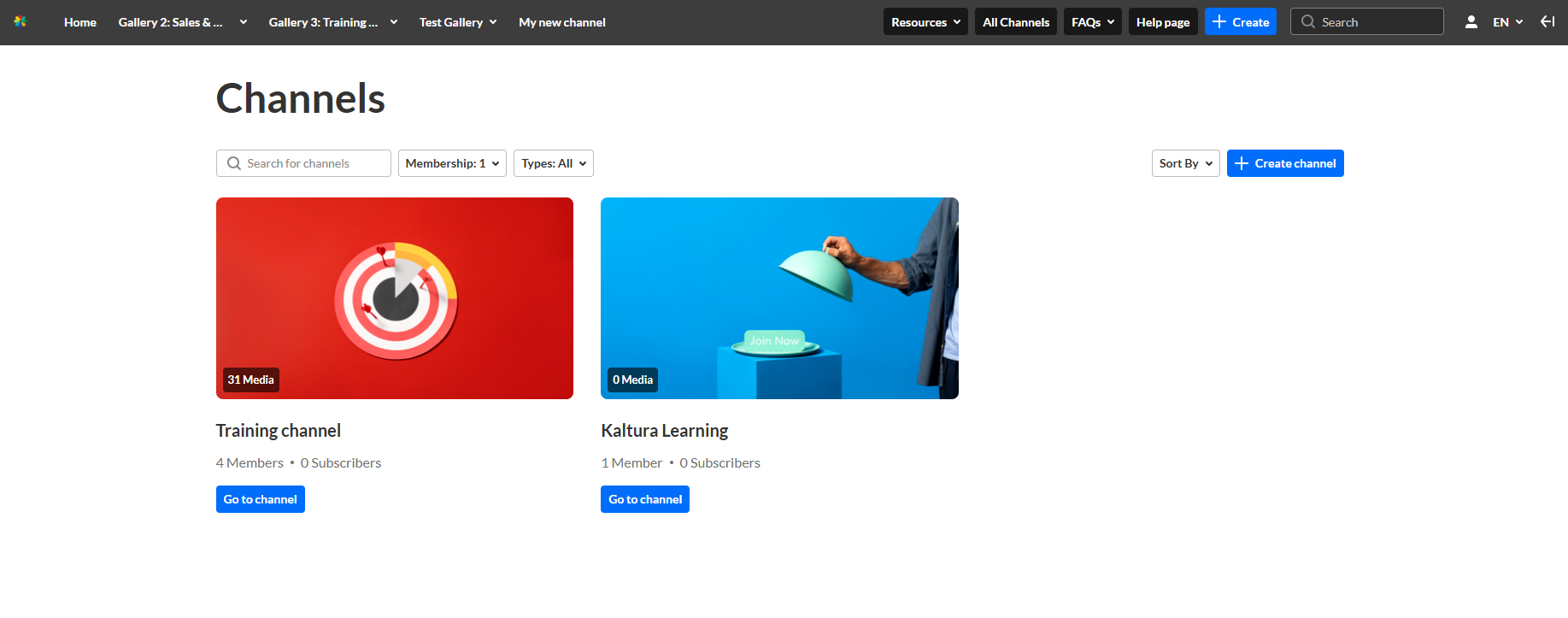Click the Kaltura Learning title
Viewport: 1568px width, 618px height.
(x=665, y=431)
